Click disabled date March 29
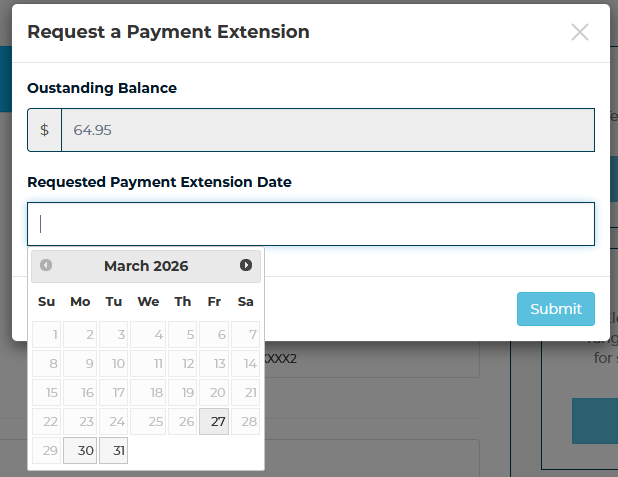 point(47,451)
